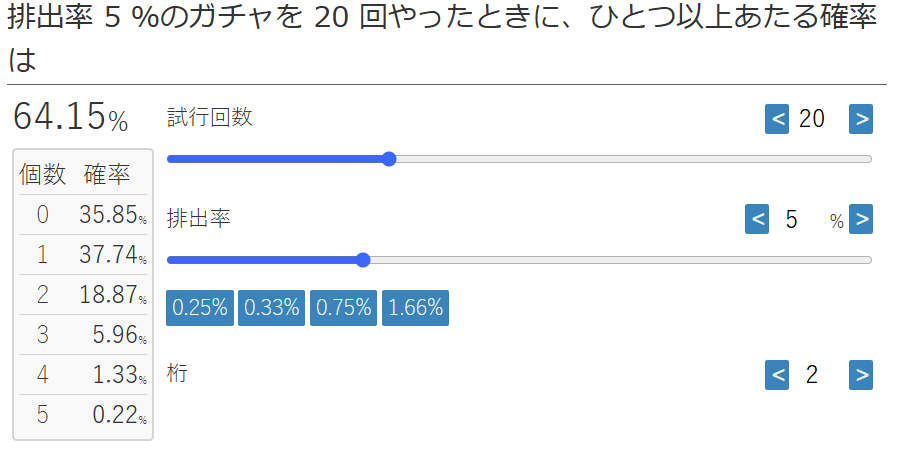Decrease trial count with left arrow
Image resolution: width=903 pixels, height=449 pixels.
(x=776, y=119)
